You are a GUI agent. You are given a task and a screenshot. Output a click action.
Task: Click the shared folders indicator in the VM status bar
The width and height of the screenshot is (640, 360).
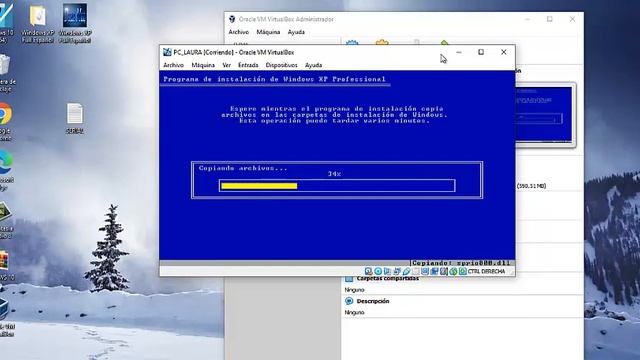(x=416, y=271)
